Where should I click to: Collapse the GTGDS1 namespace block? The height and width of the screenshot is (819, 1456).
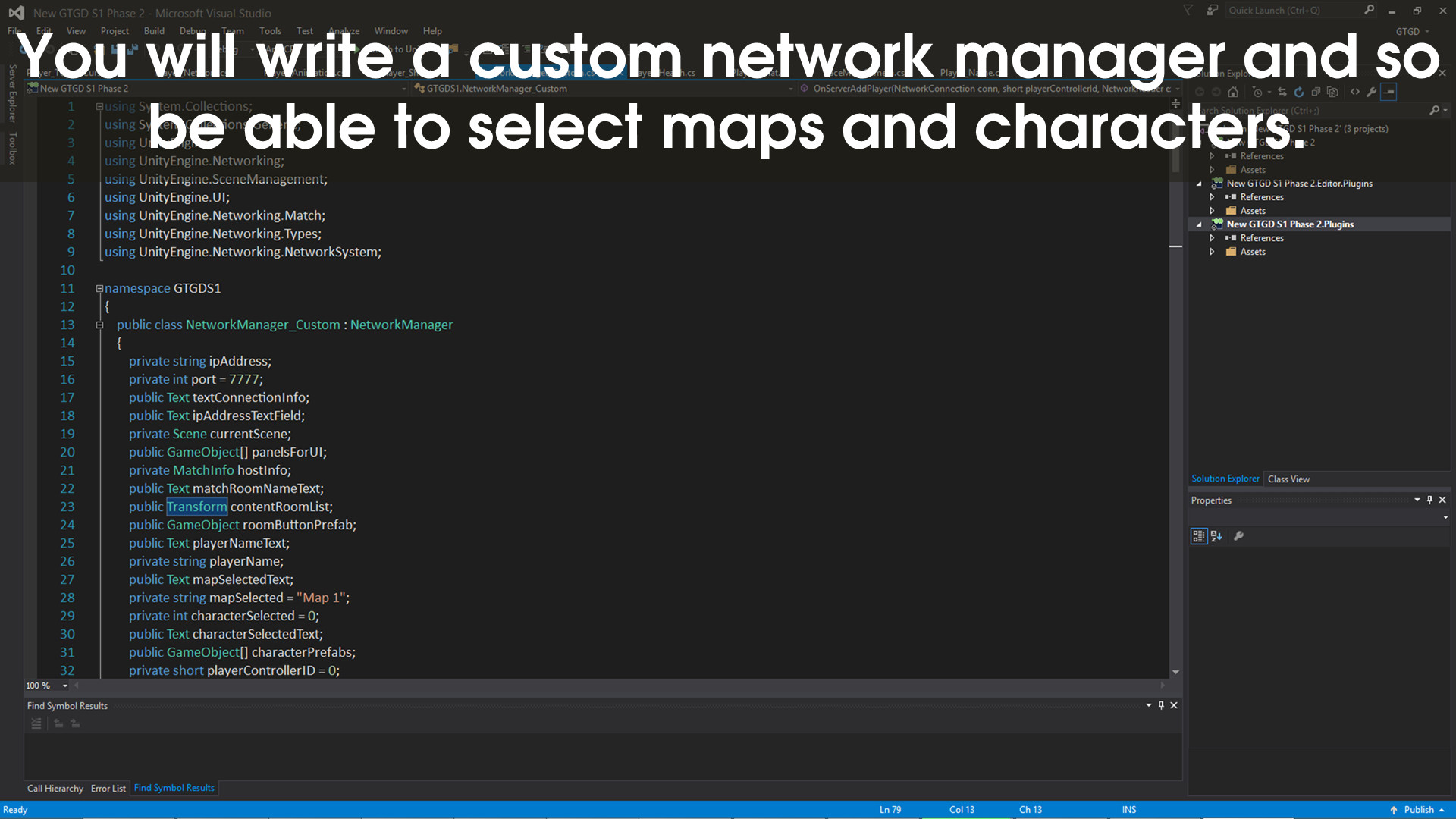pyautogui.click(x=98, y=288)
